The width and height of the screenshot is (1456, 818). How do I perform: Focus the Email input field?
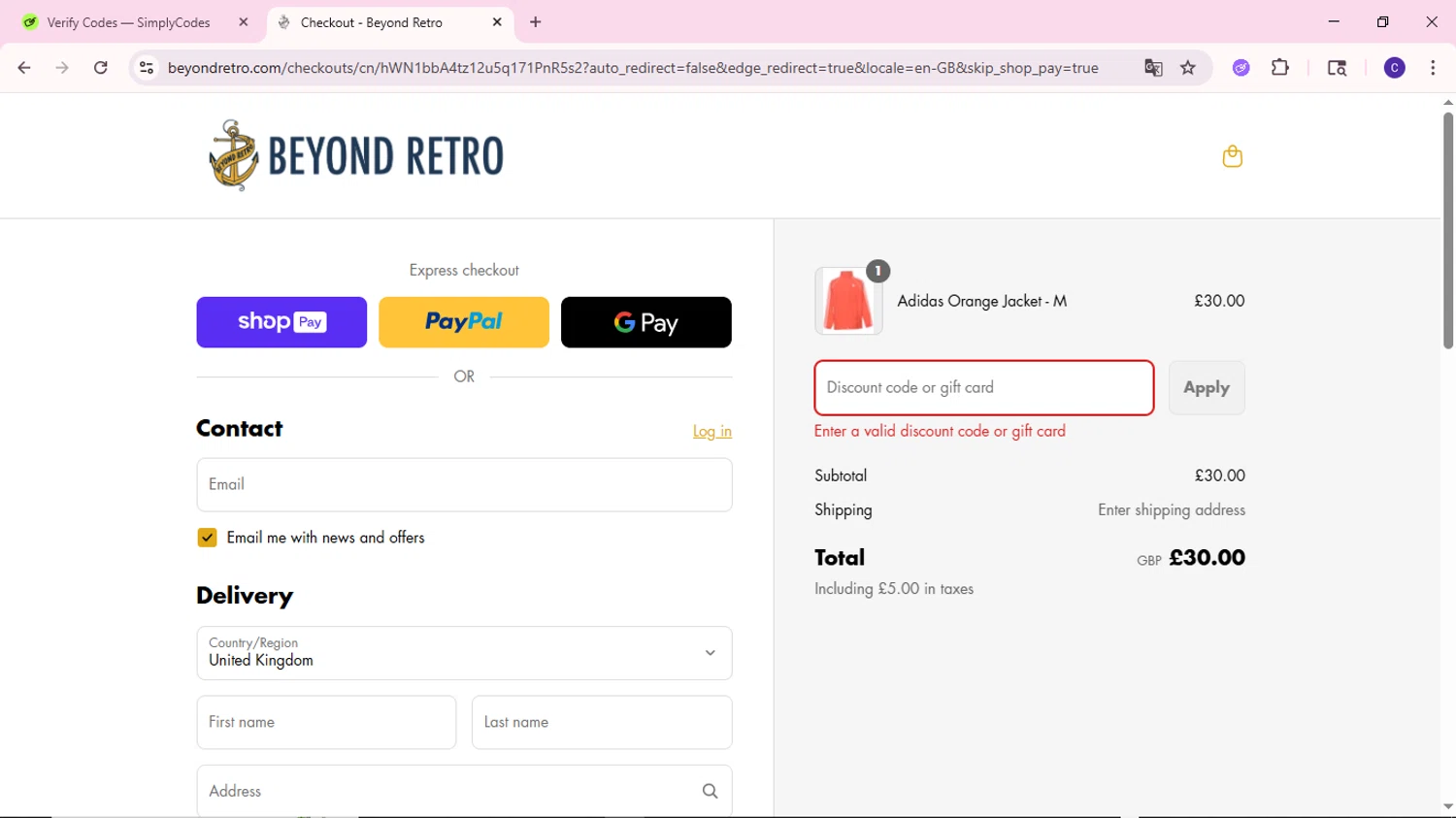pos(464,485)
